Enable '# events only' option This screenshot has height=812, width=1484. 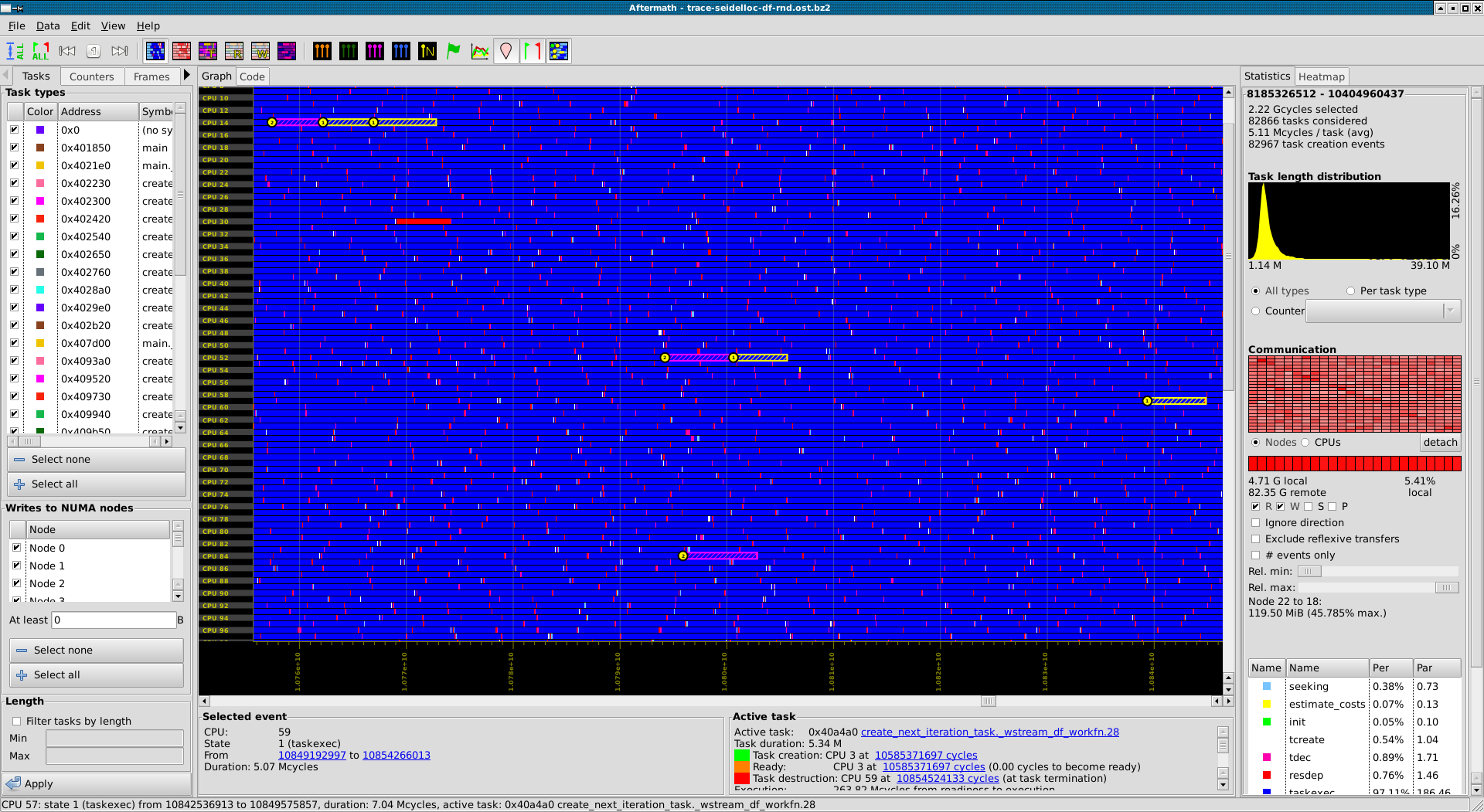[x=1255, y=555]
